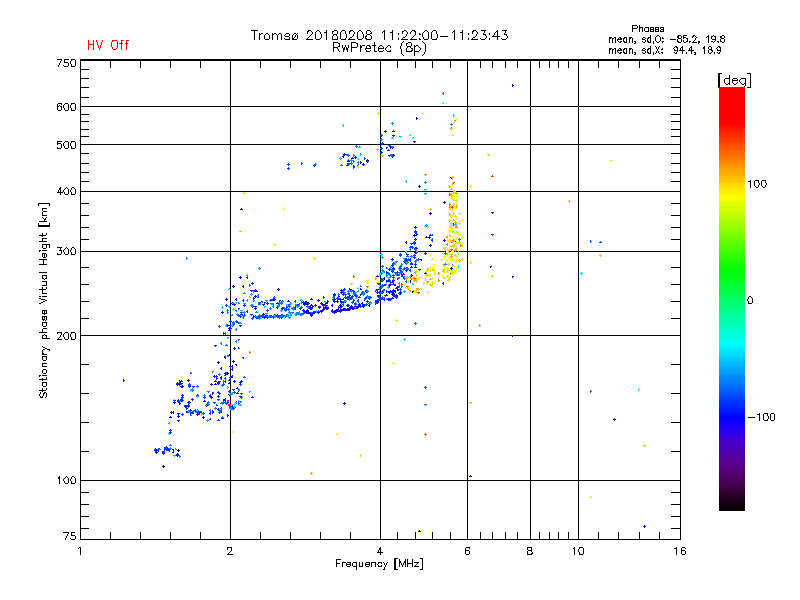
Task: Click the x-axis tick label '10'
Action: tap(578, 551)
